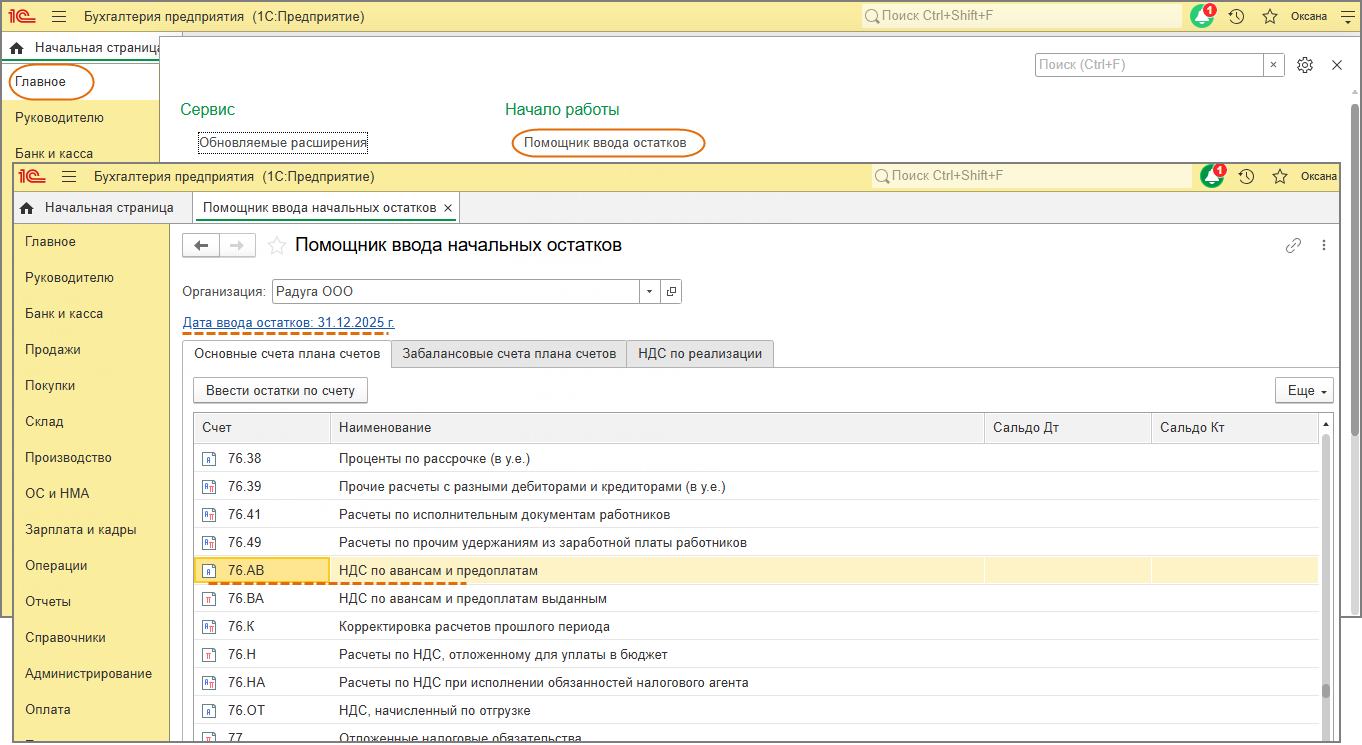Go back with the left arrow button
Screen dimensions: 1362x745
(201, 246)
